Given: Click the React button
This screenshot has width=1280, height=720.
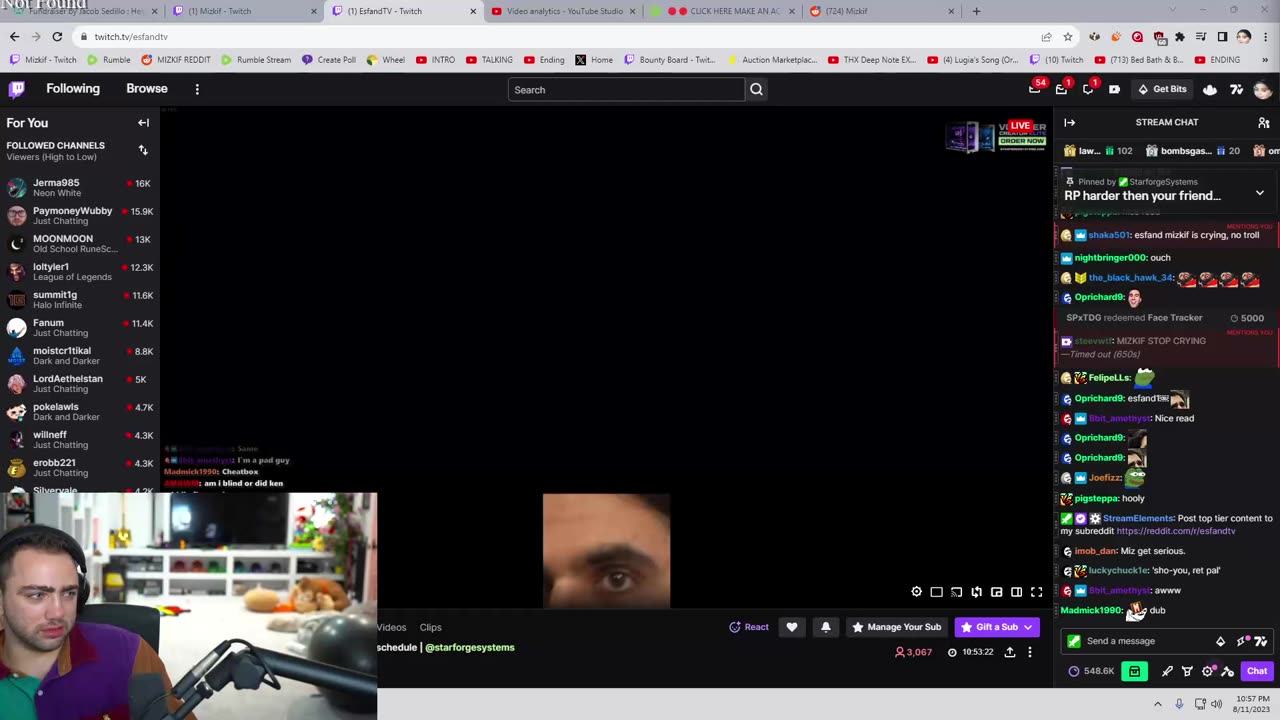Looking at the screenshot, I should [749, 627].
